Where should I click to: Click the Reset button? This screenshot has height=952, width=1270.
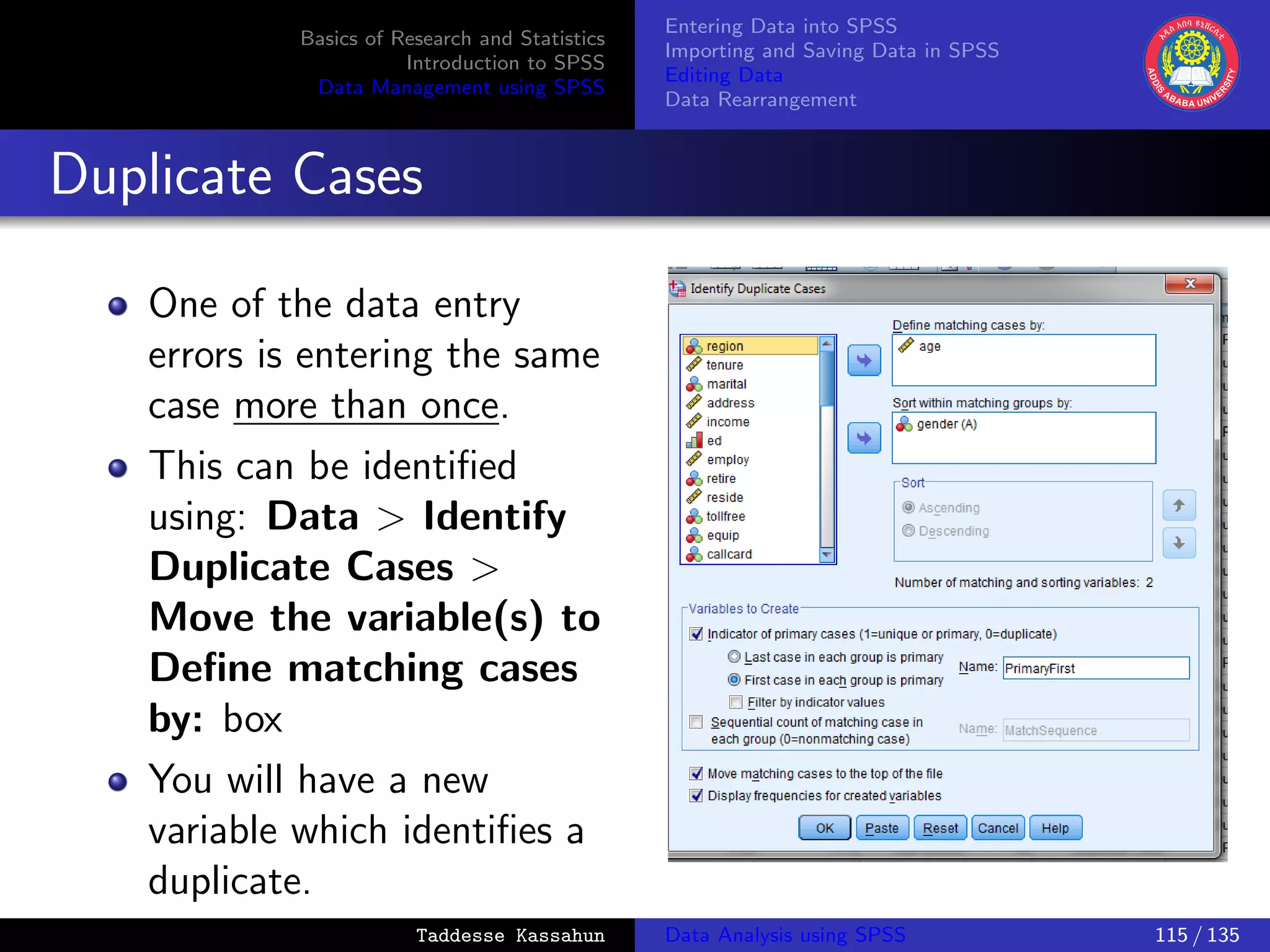[x=940, y=828]
